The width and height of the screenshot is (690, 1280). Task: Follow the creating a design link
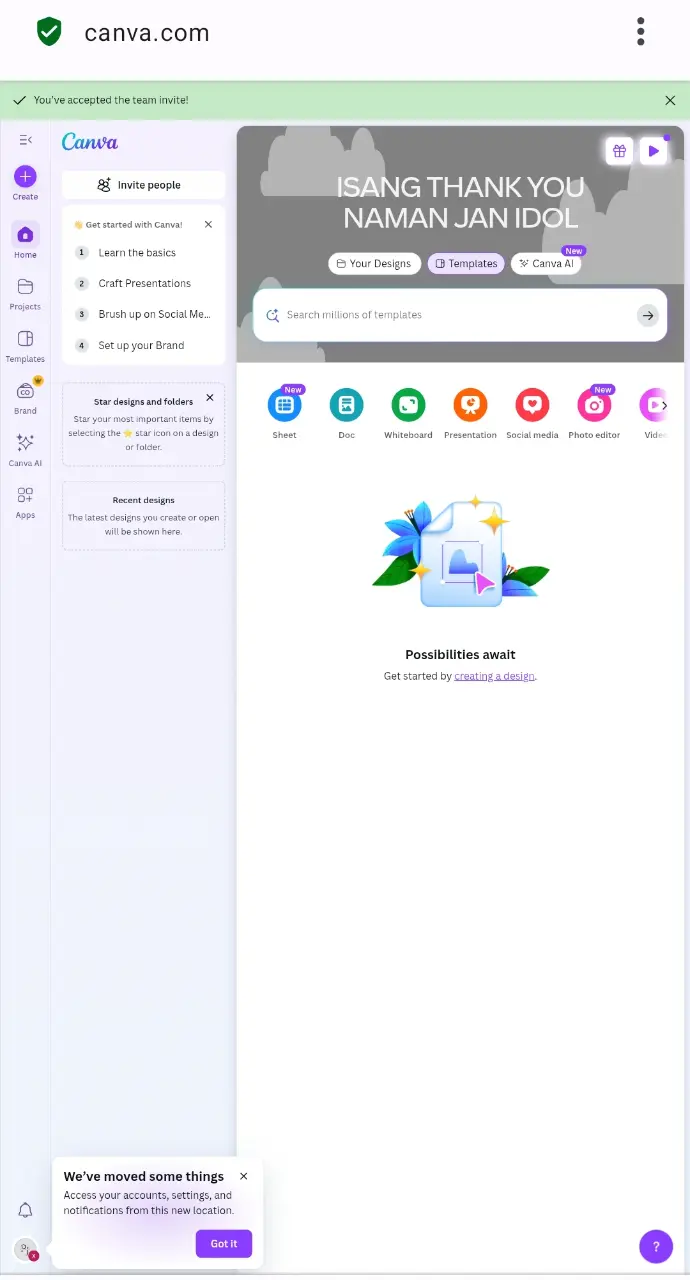pos(495,676)
